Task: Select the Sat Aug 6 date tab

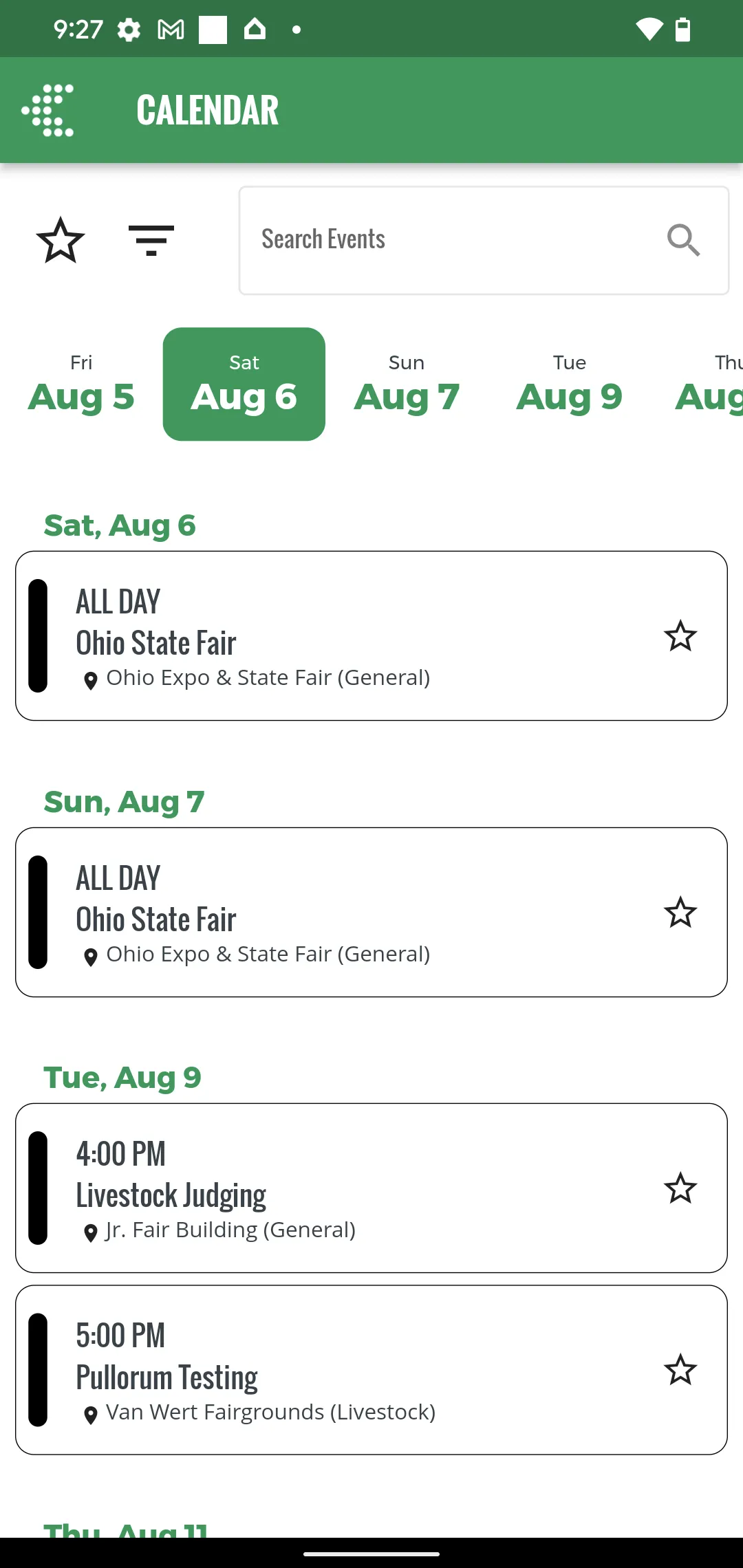Action: point(244,384)
